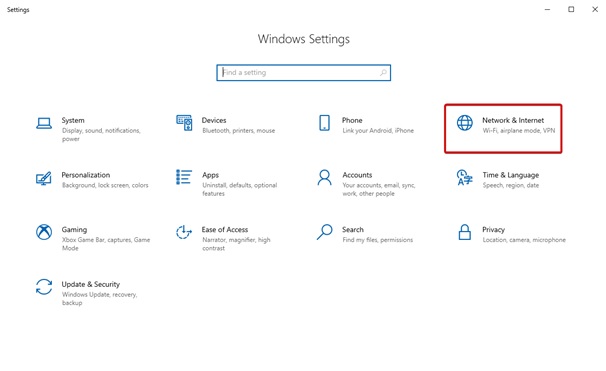This screenshot has height=371, width=606.
Task: Open the Personalization paintbrush icon
Action: 44,178
